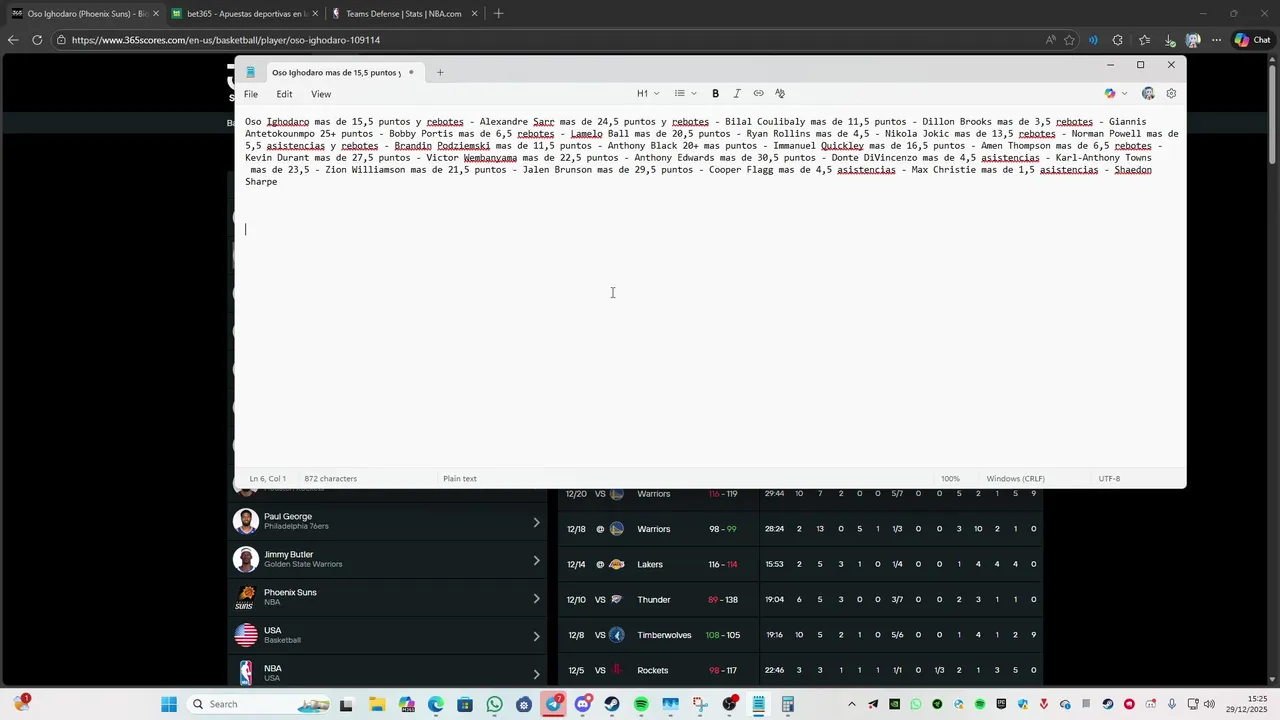Screen dimensions: 1280x720
Task: Open the Windows Start menu
Action: (169, 704)
